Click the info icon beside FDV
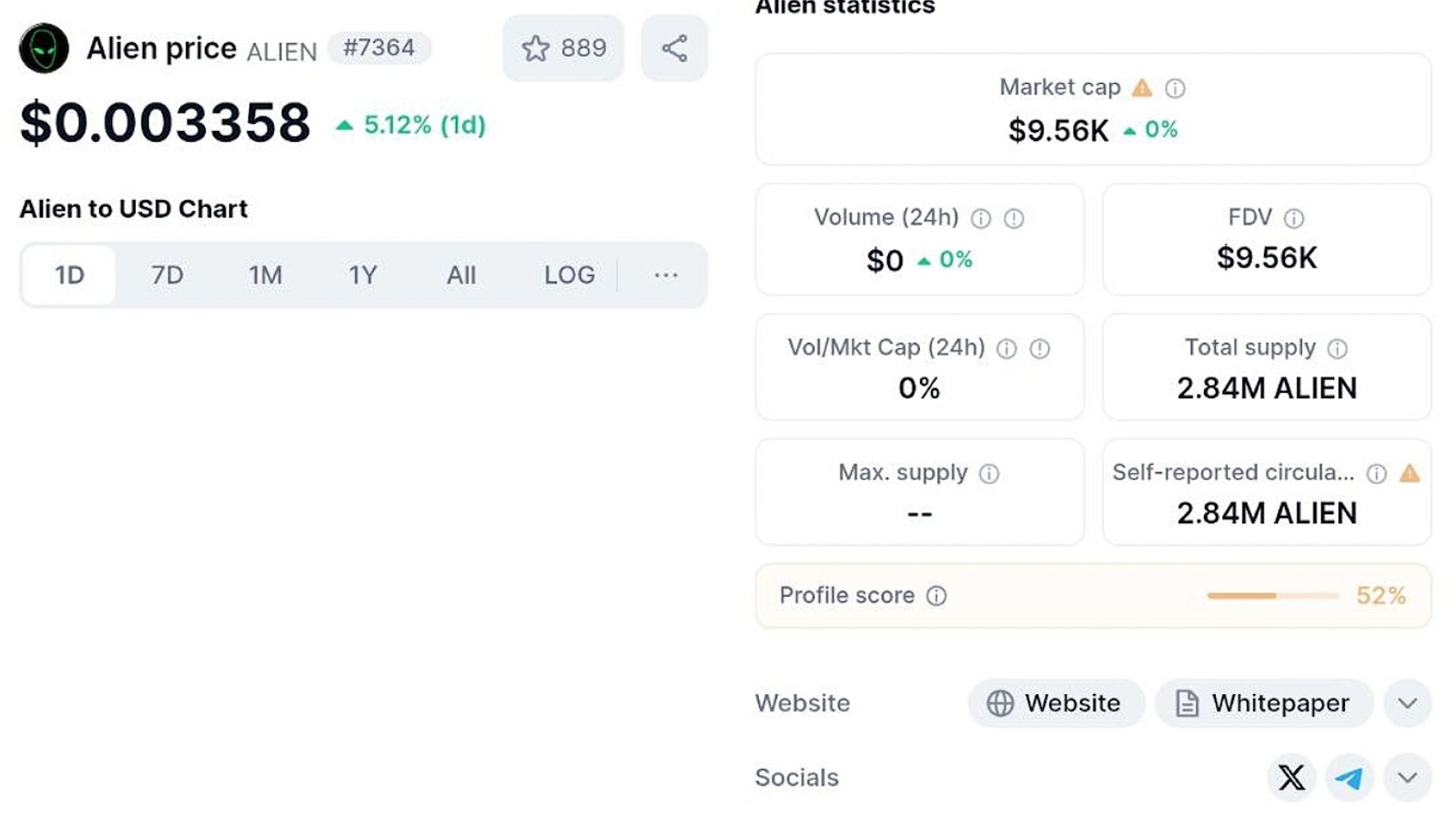The image size is (1456, 819). 1293,218
